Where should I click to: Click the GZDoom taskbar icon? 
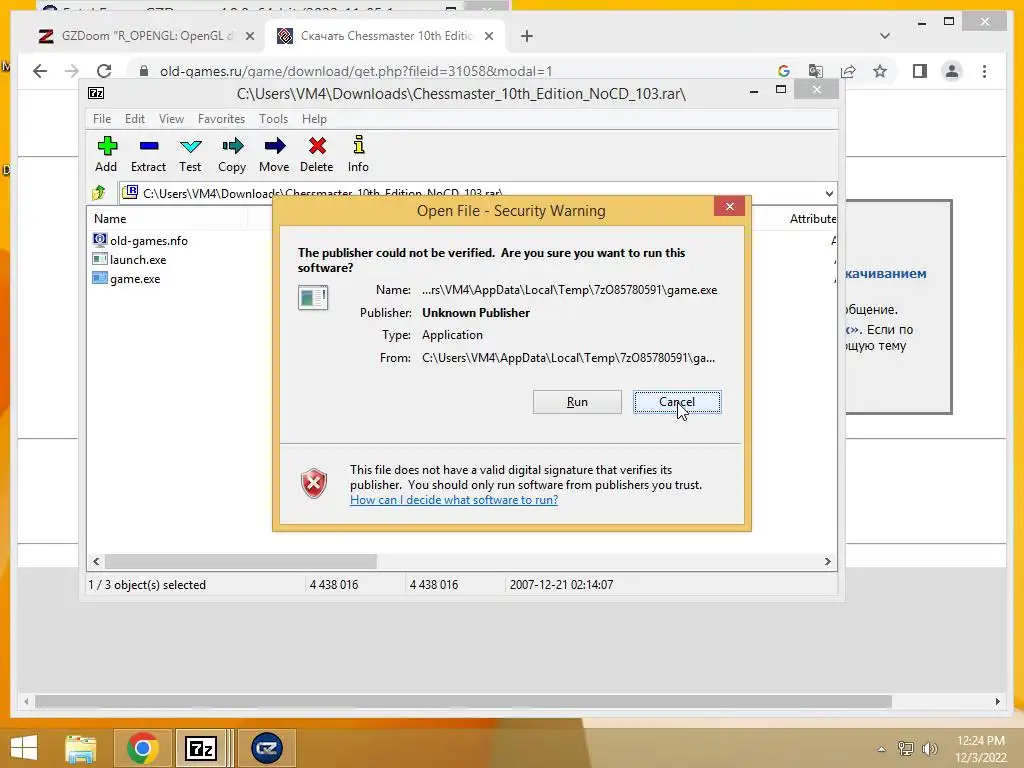click(266, 748)
